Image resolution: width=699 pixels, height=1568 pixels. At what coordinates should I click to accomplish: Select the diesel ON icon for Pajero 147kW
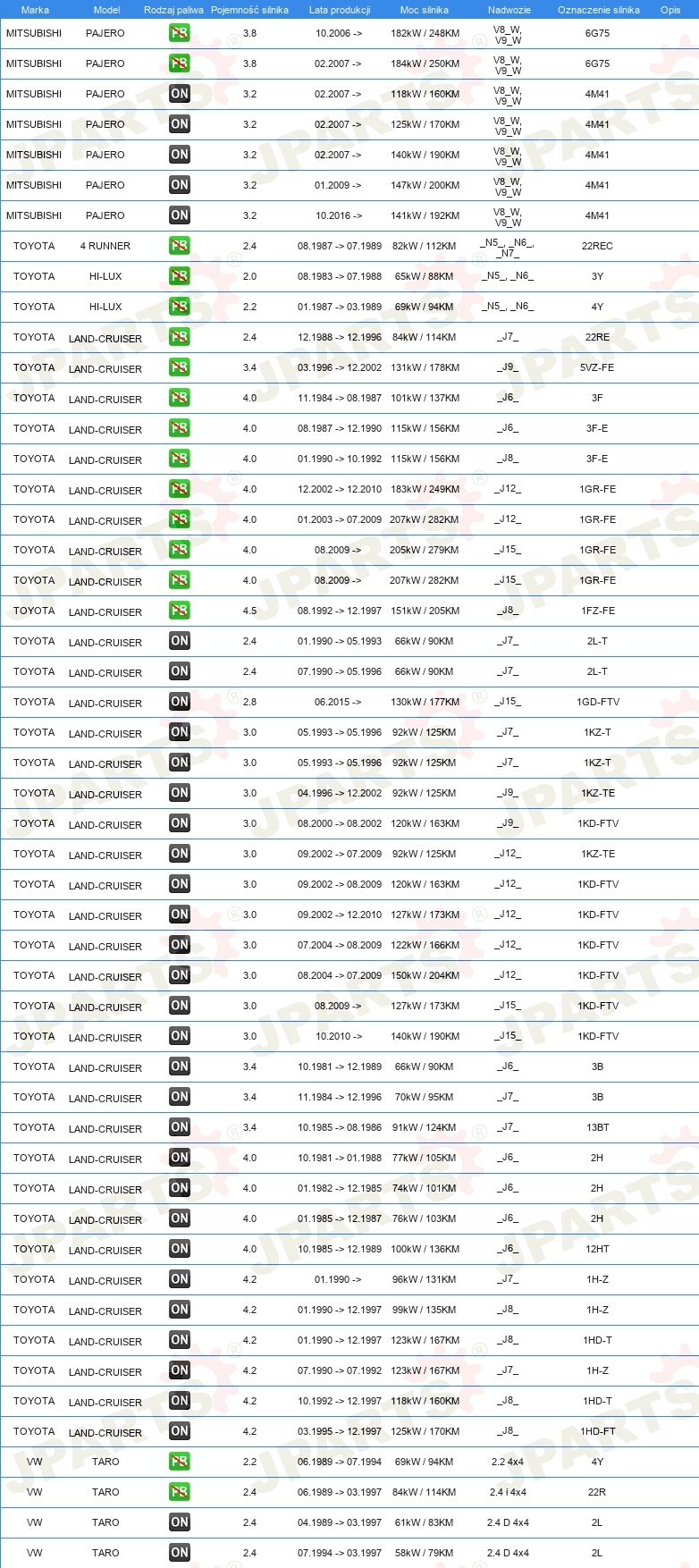[x=180, y=185]
